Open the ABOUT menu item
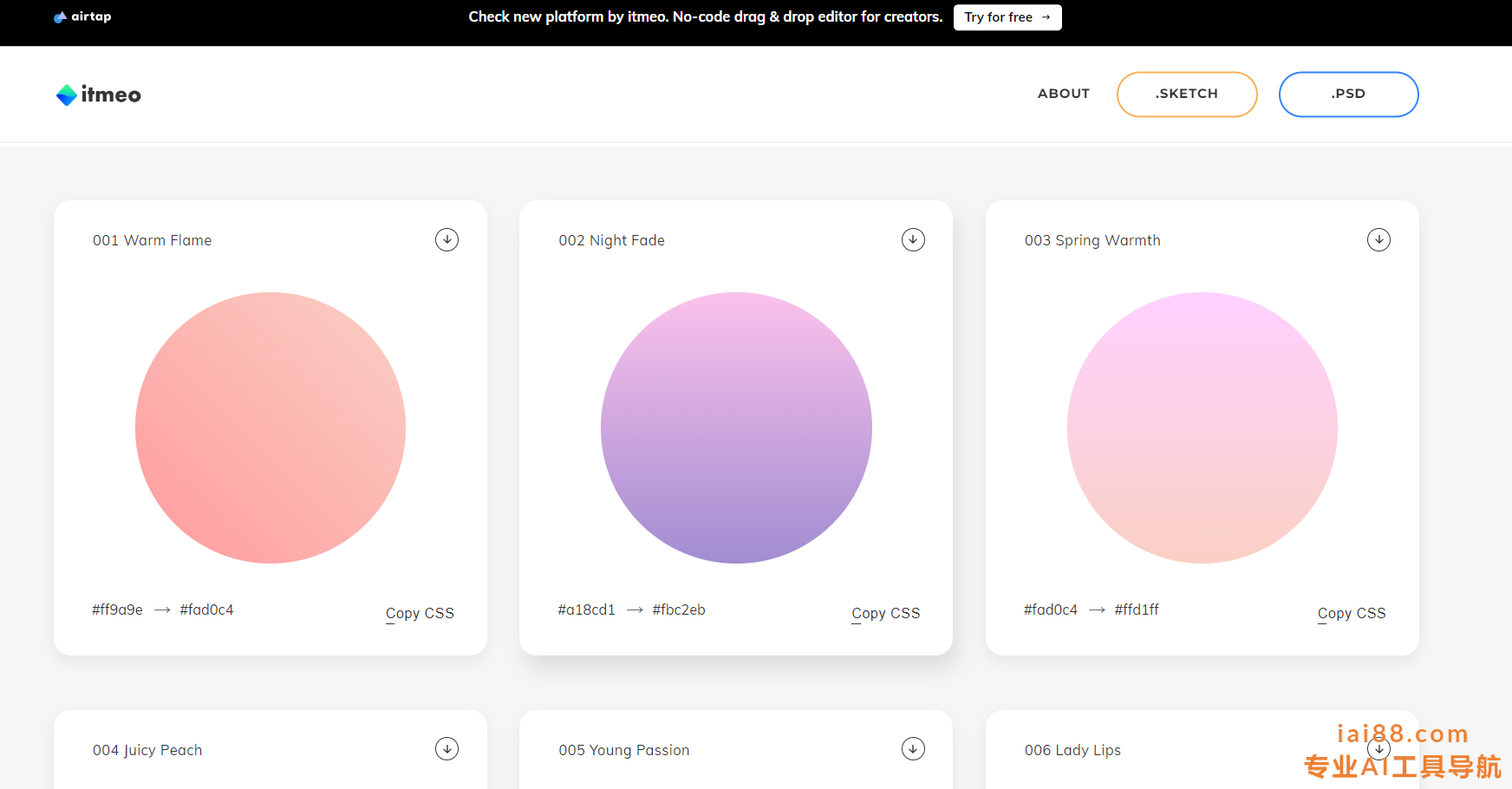Image resolution: width=1512 pixels, height=789 pixels. click(x=1063, y=94)
